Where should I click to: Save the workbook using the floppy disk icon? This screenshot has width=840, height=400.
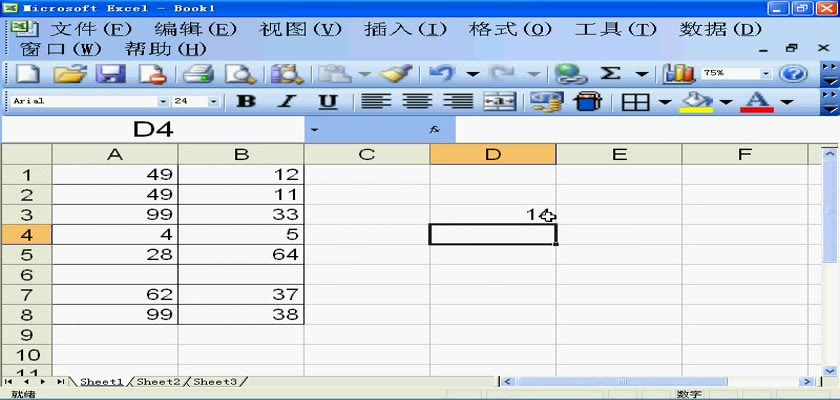pyautogui.click(x=110, y=74)
